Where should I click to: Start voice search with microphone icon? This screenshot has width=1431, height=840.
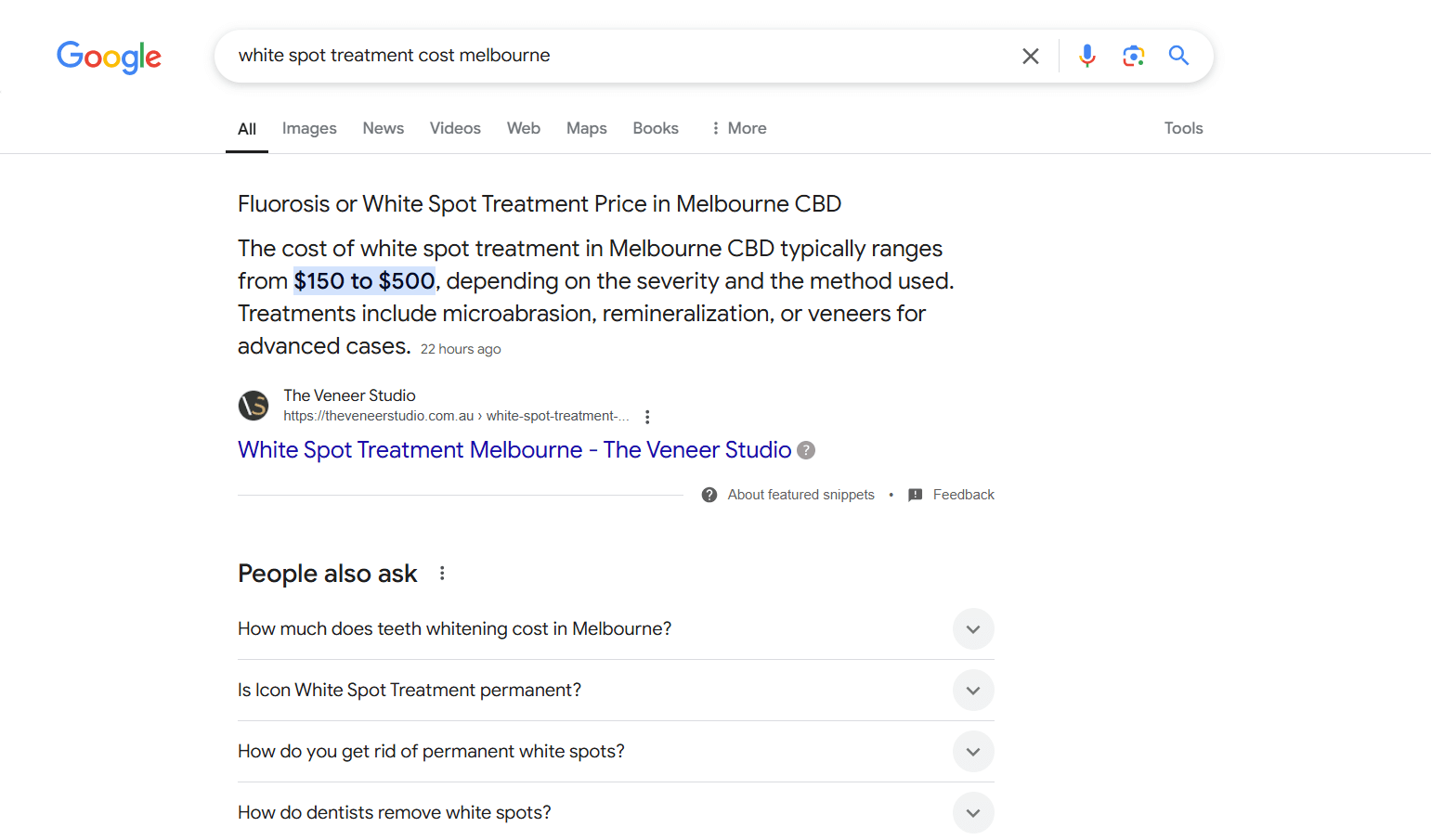(1086, 57)
